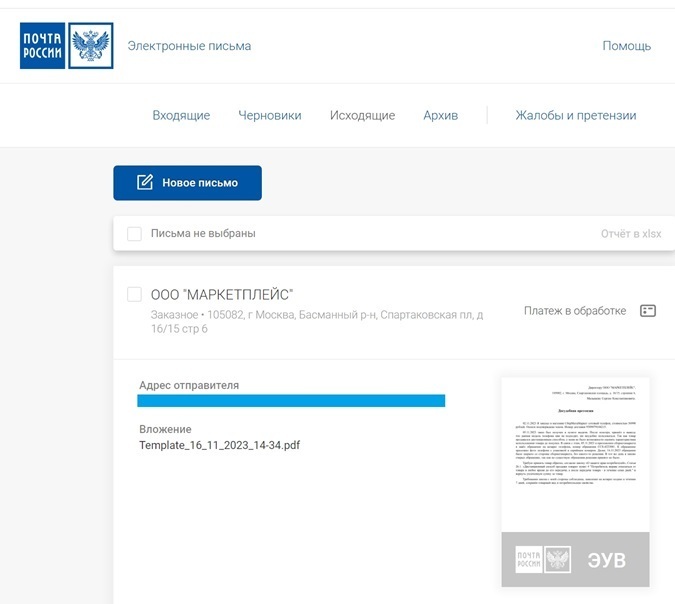The image size is (675, 604).
Task: Open the payment status card icon
Action: [x=648, y=311]
